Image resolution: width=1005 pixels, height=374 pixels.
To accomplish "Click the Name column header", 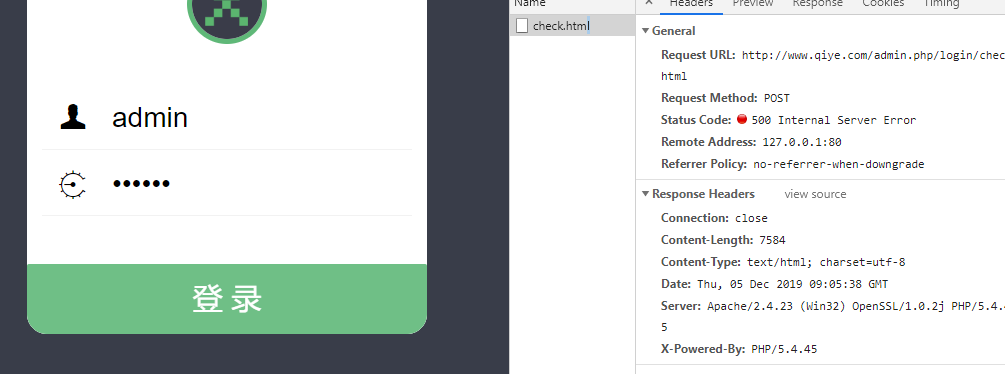I will click(529, 3).
